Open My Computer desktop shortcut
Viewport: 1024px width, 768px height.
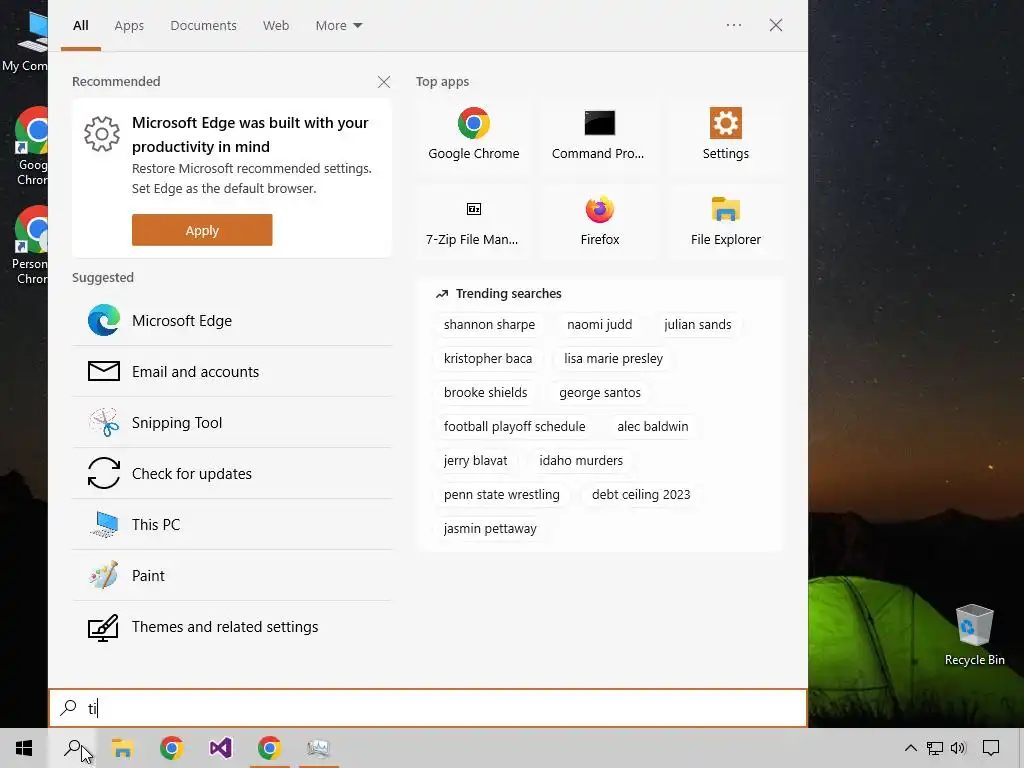pos(25,40)
